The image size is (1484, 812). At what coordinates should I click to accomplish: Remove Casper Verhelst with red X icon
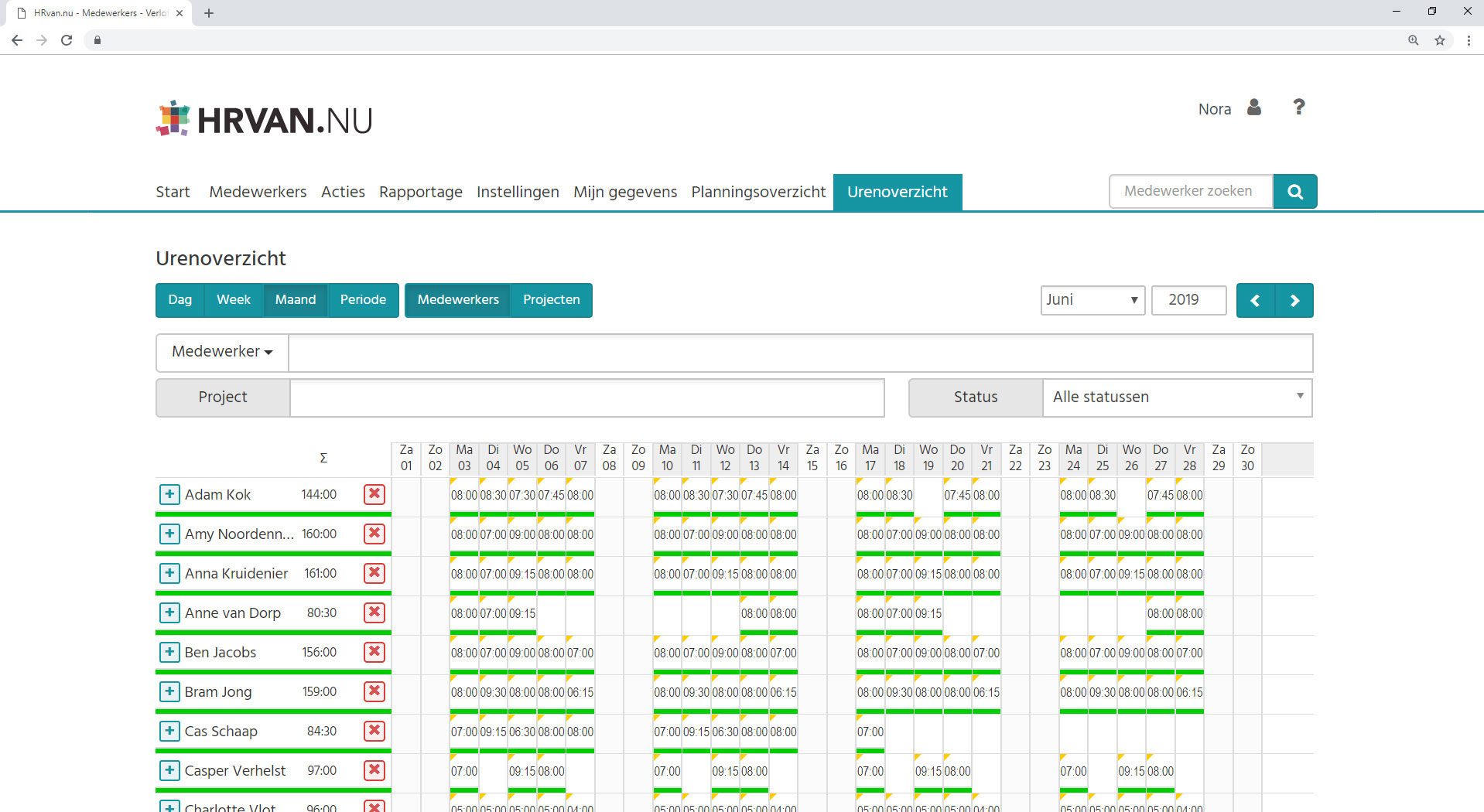[x=374, y=770]
